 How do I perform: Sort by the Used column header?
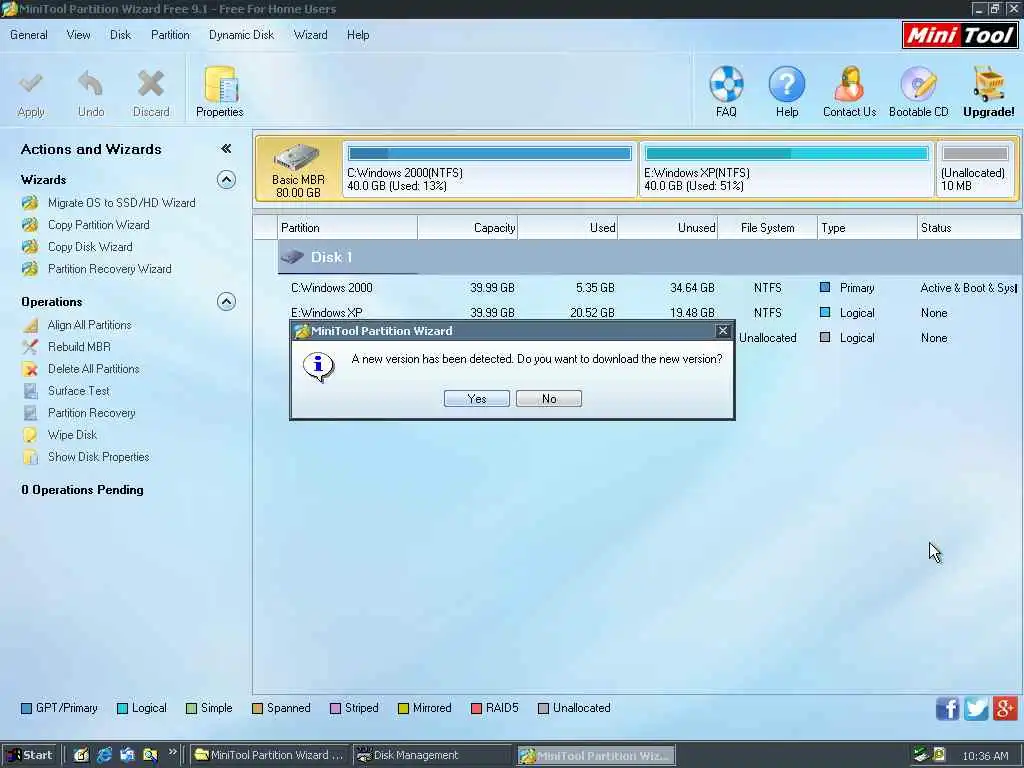coord(568,228)
